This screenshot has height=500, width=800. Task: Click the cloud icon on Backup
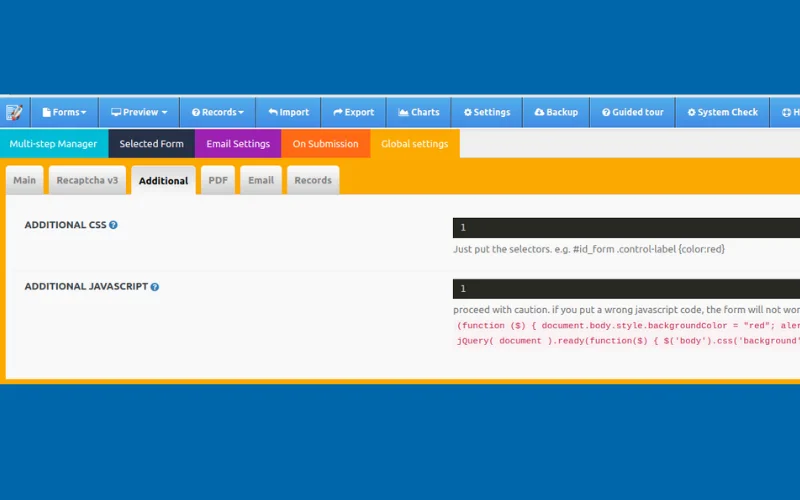[x=539, y=112]
